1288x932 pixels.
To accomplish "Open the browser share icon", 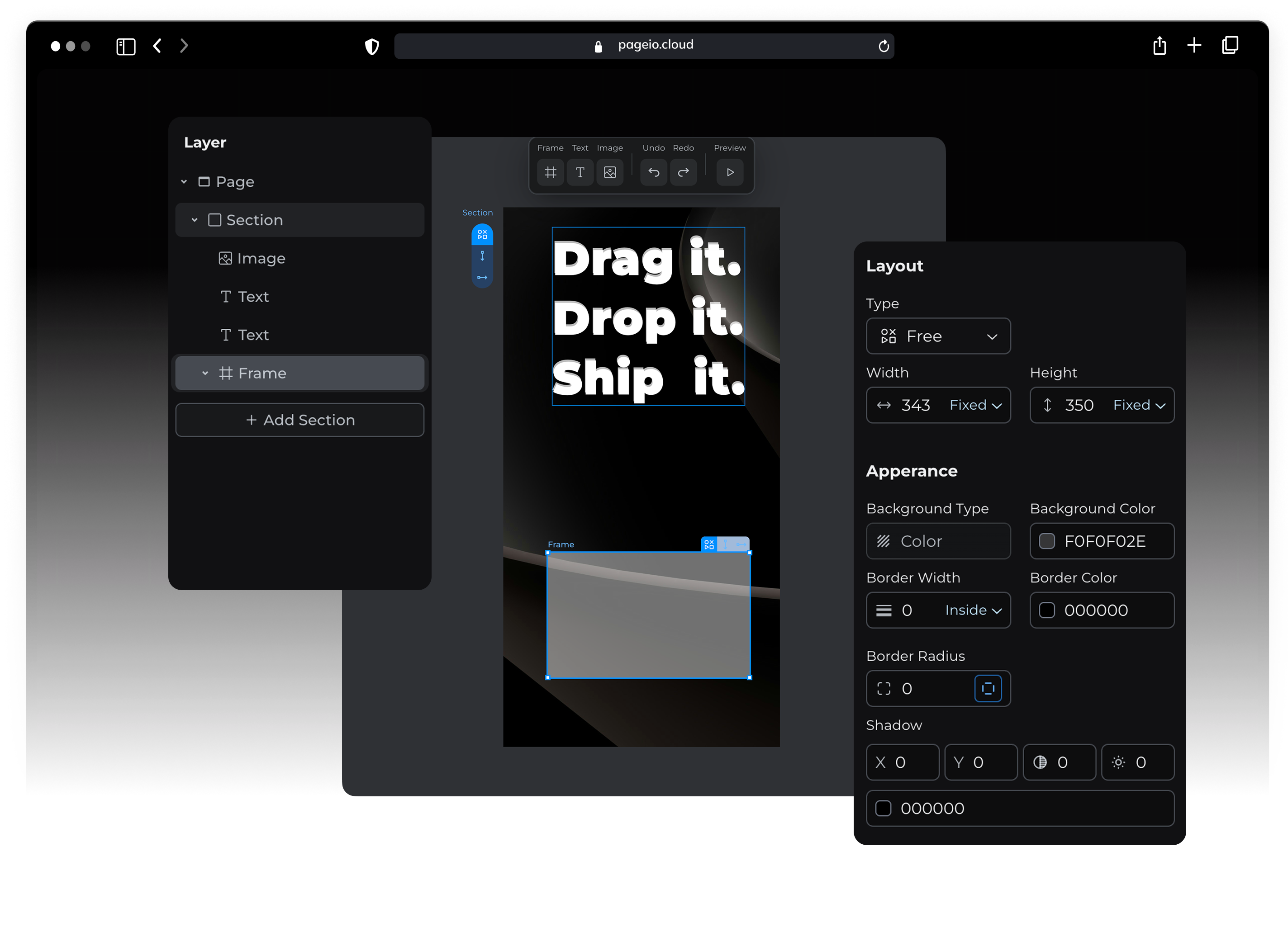I will click(1160, 45).
